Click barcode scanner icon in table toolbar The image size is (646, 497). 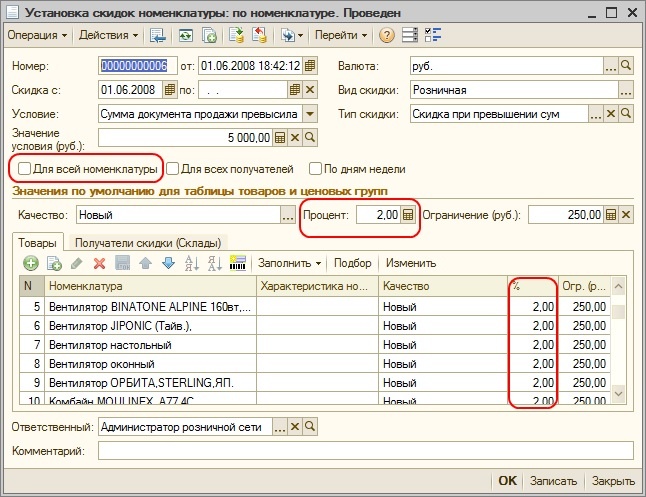[238, 263]
